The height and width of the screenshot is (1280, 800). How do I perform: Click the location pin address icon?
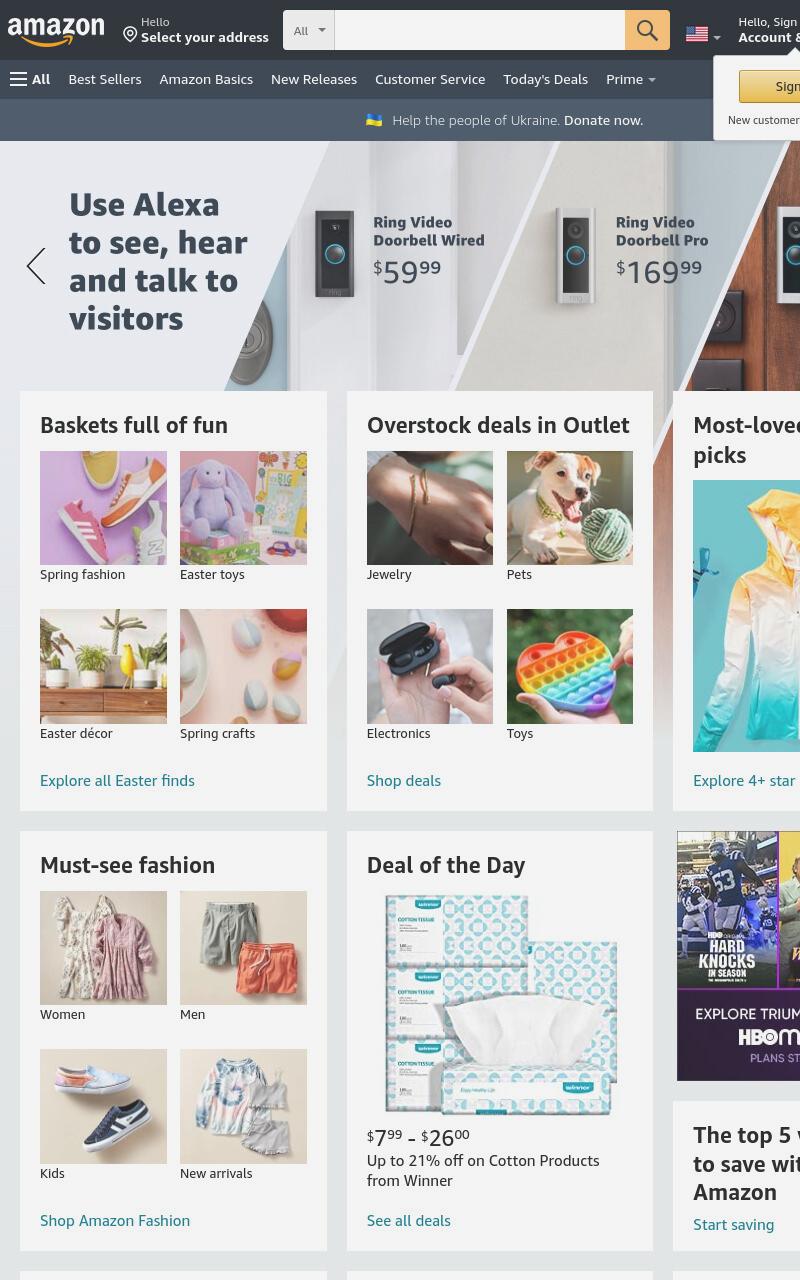coord(130,35)
